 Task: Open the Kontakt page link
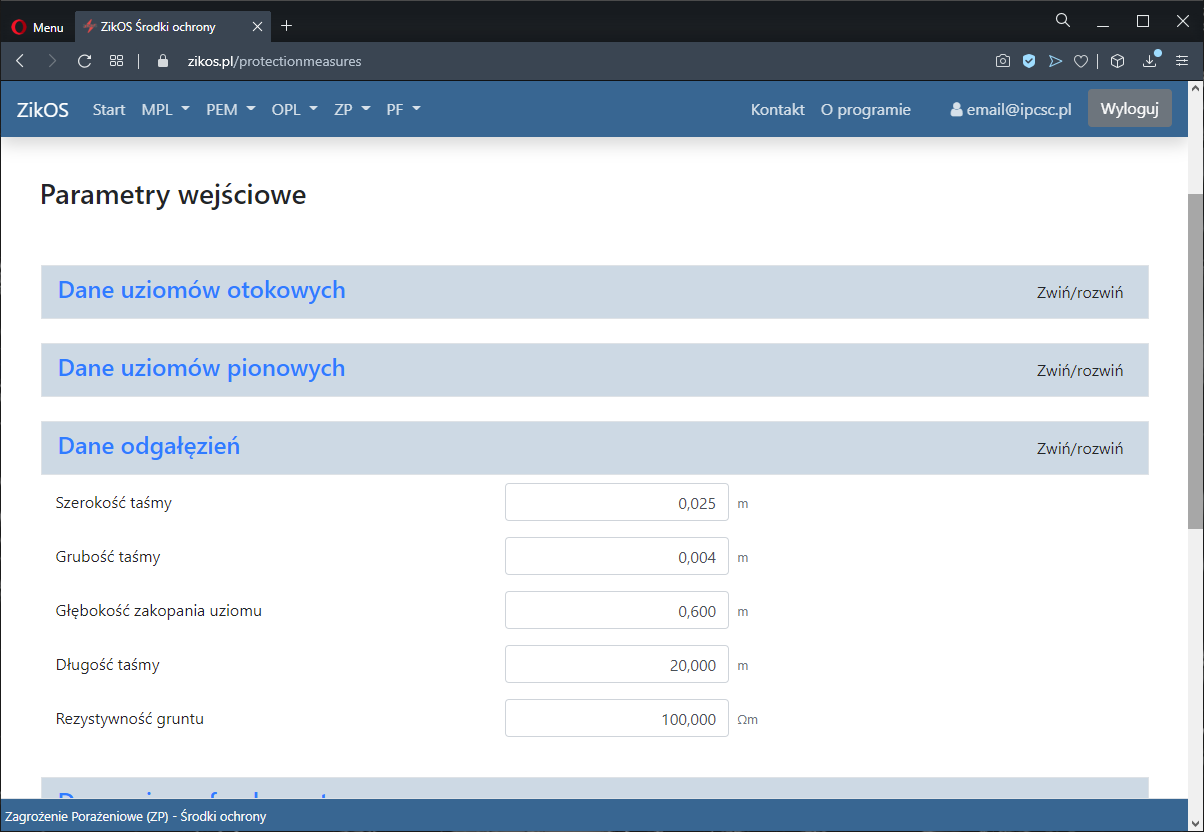(x=777, y=110)
